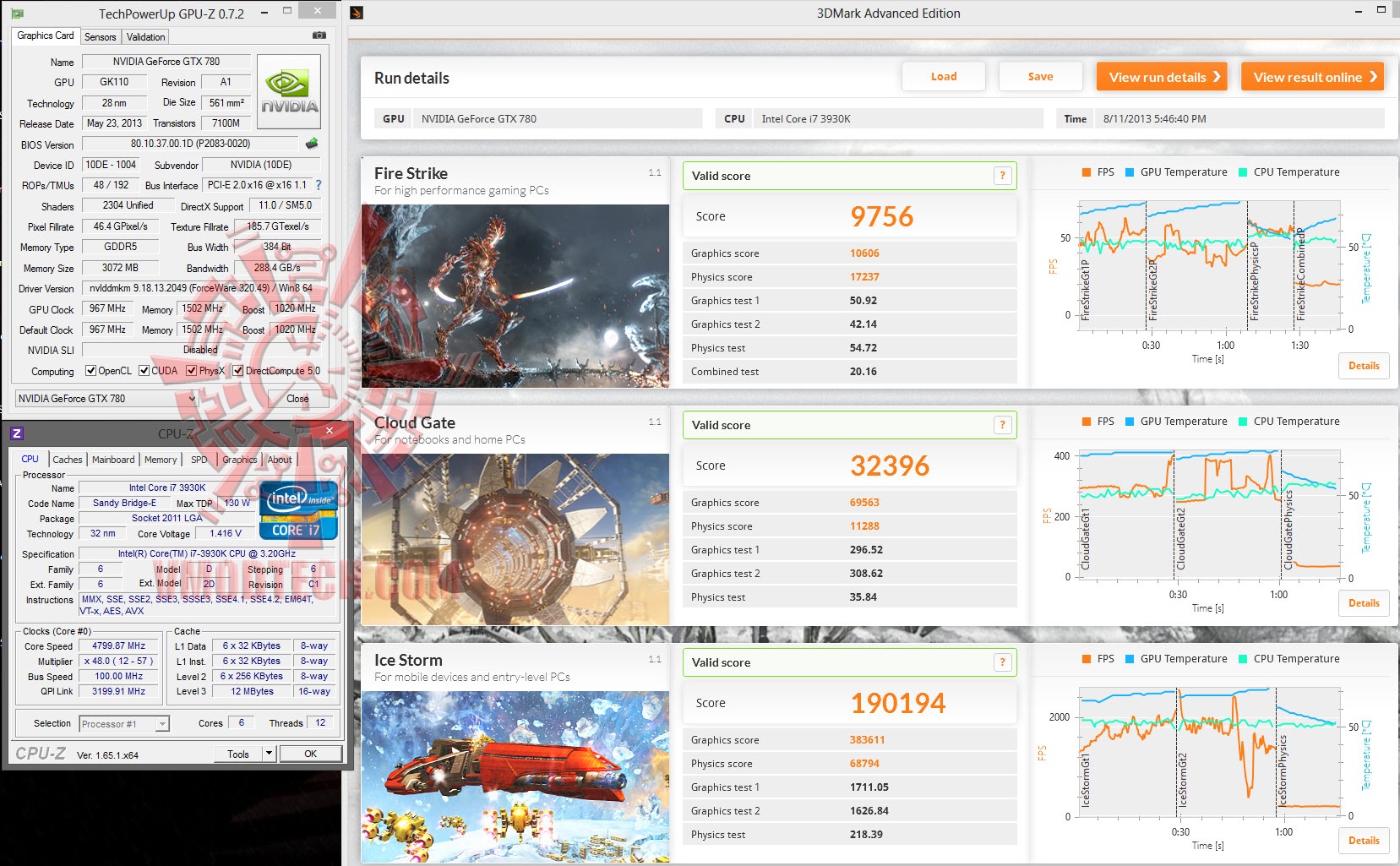This screenshot has width=1400, height=866.
Task: Click the Intel Core i7 logo in CPU-Z
Action: point(298,510)
